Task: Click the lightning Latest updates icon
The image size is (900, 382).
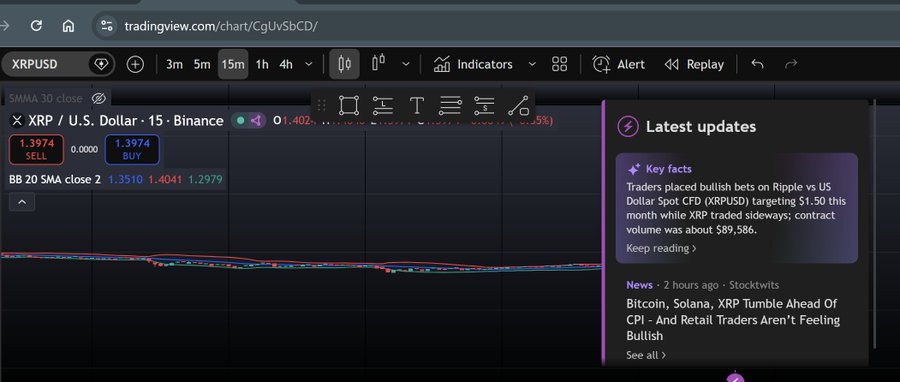Action: point(628,126)
